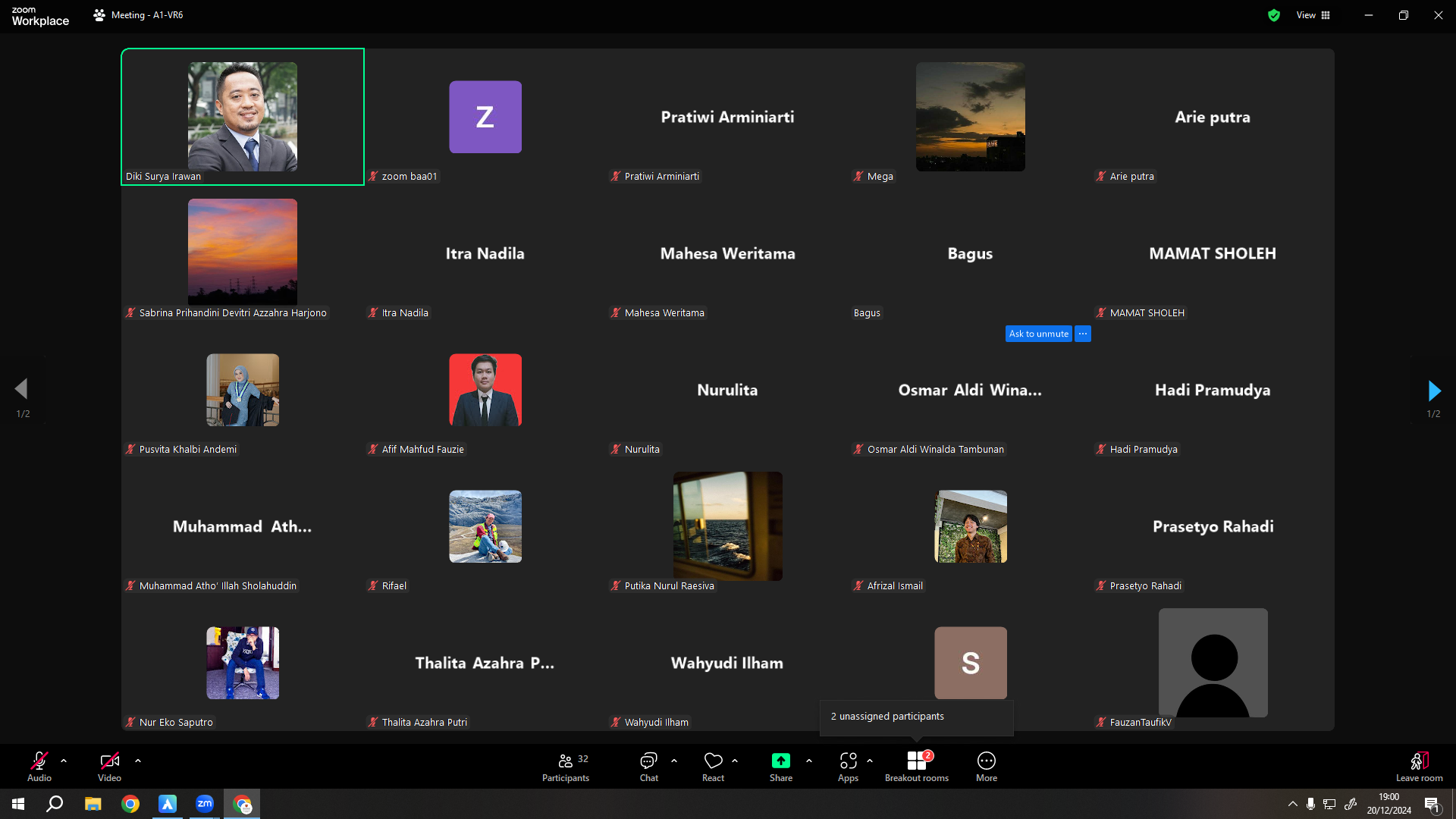Image resolution: width=1456 pixels, height=819 pixels.
Task: Open Breakout rooms panel
Action: click(917, 766)
